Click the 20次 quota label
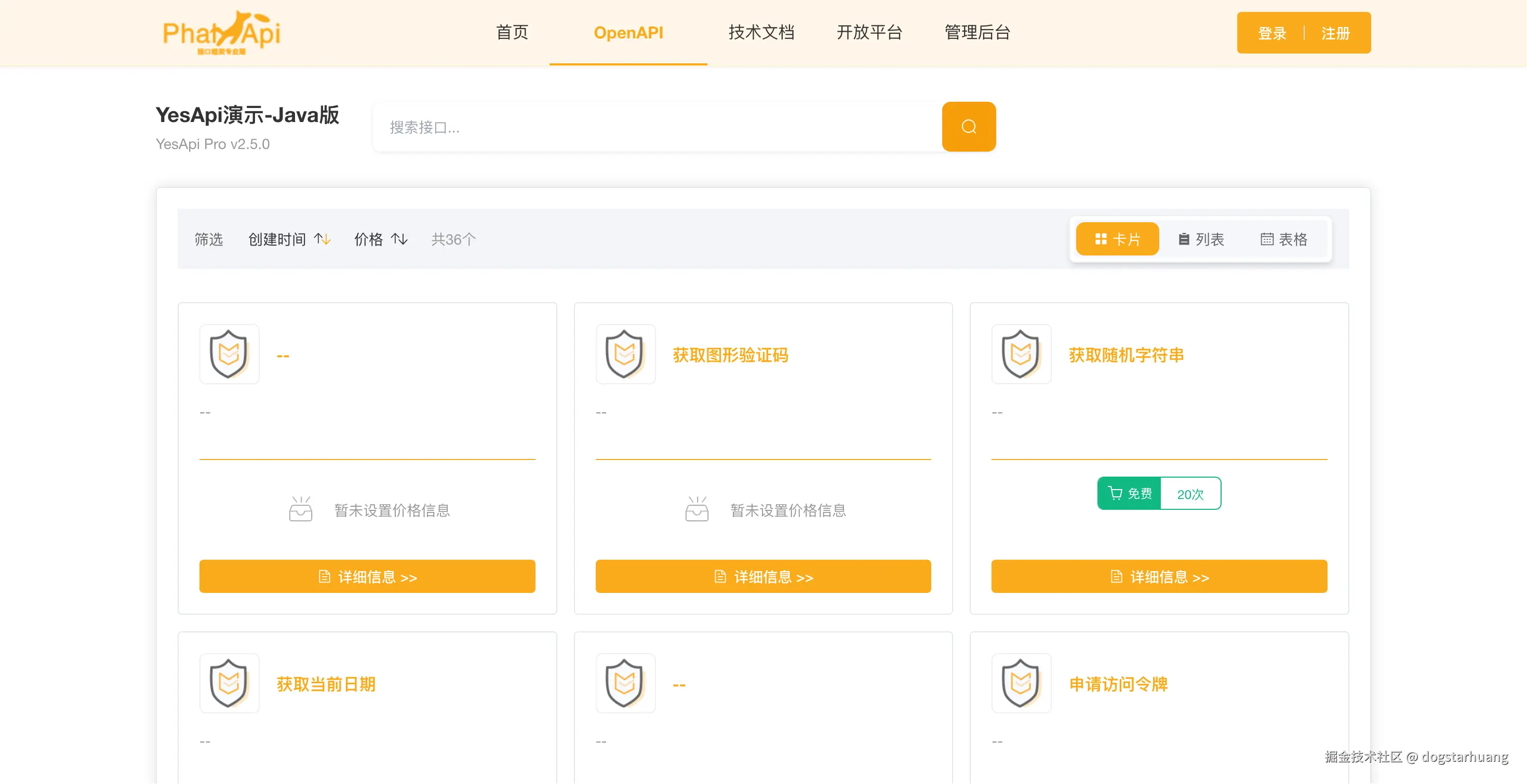 (1190, 494)
